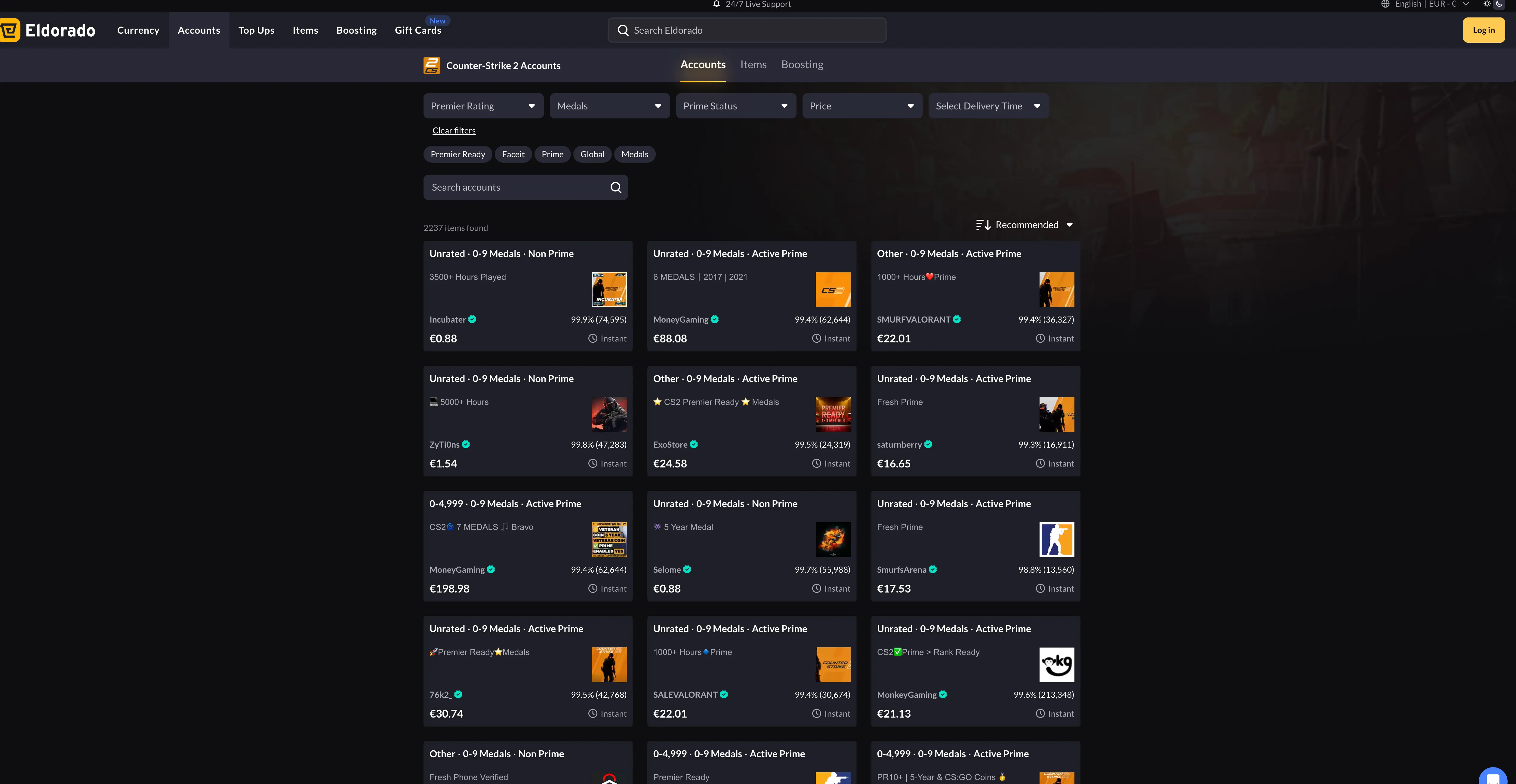Toggle the Faceit filter chip

coord(513,154)
